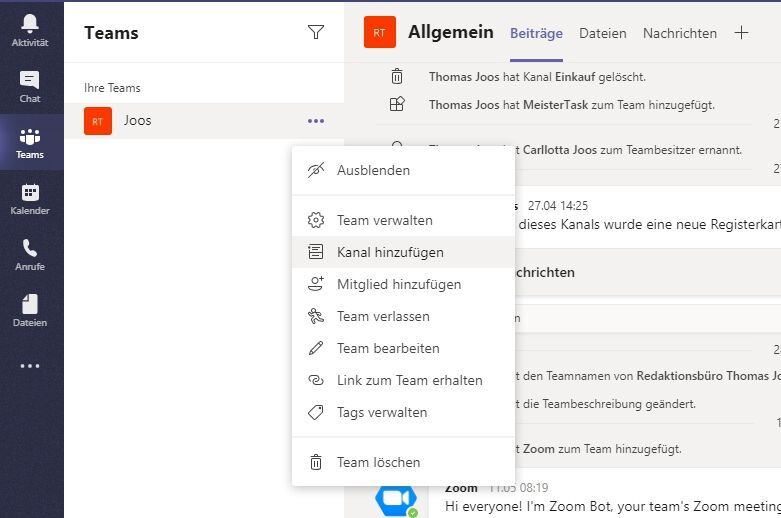
Task: Select the Joos team row
Action: coord(204,121)
